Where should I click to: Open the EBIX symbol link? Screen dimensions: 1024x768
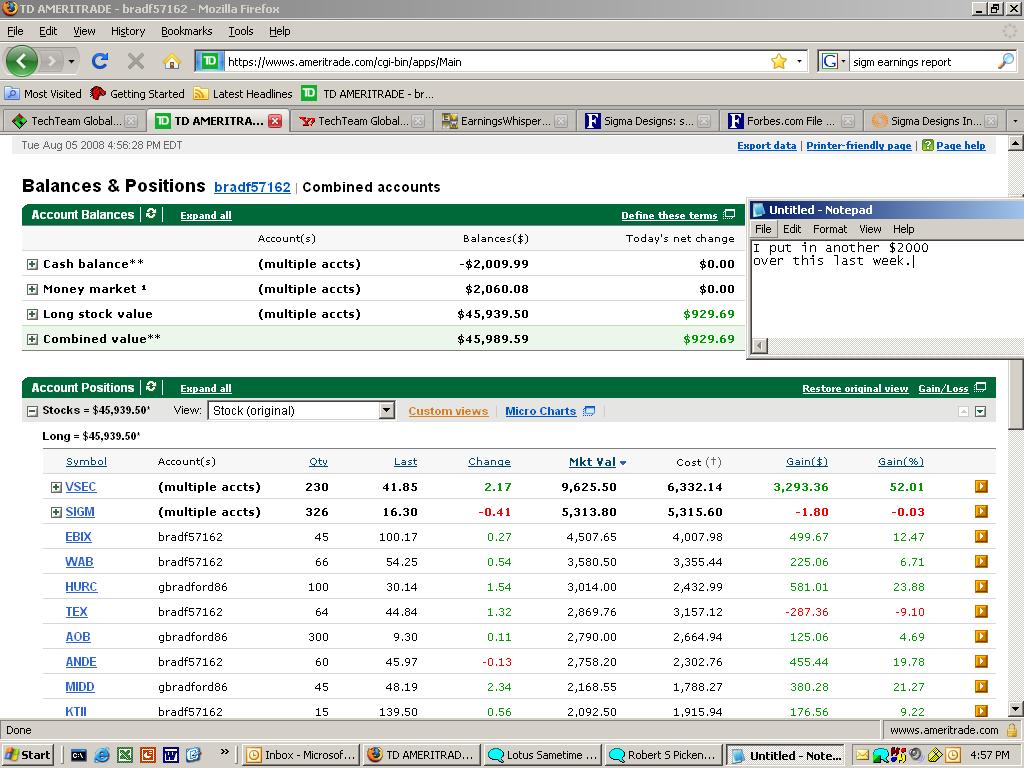[78, 537]
